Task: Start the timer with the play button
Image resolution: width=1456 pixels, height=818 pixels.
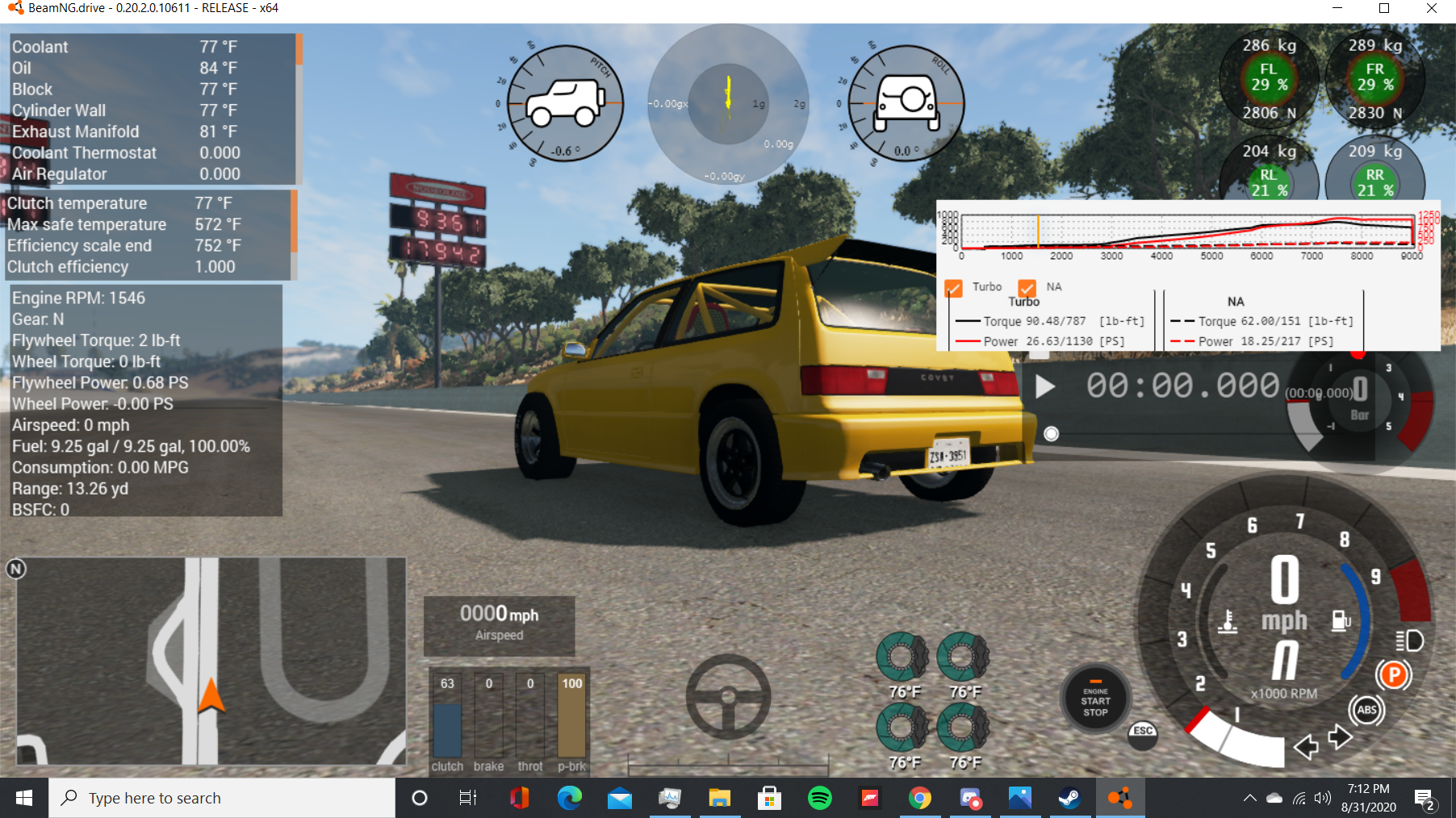Action: [1044, 387]
